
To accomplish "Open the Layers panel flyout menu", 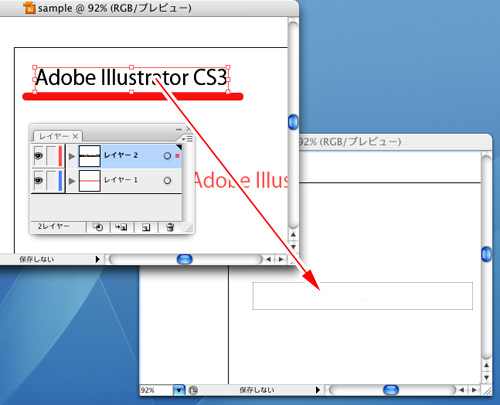I will tap(187, 138).
